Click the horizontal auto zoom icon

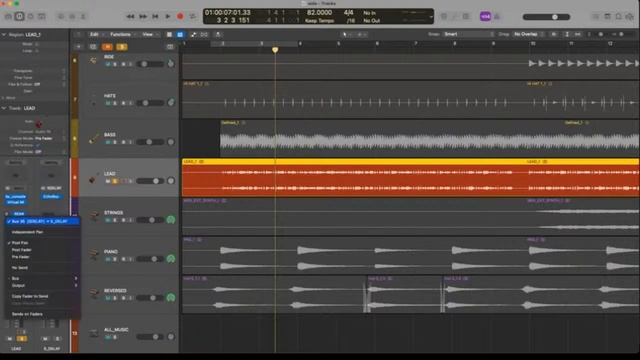click(x=577, y=34)
